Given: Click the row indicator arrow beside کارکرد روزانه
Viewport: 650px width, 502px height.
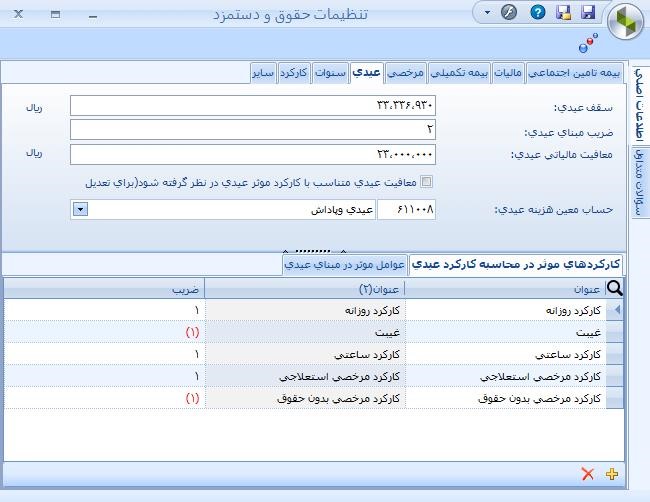Looking at the screenshot, I should click(615, 311).
